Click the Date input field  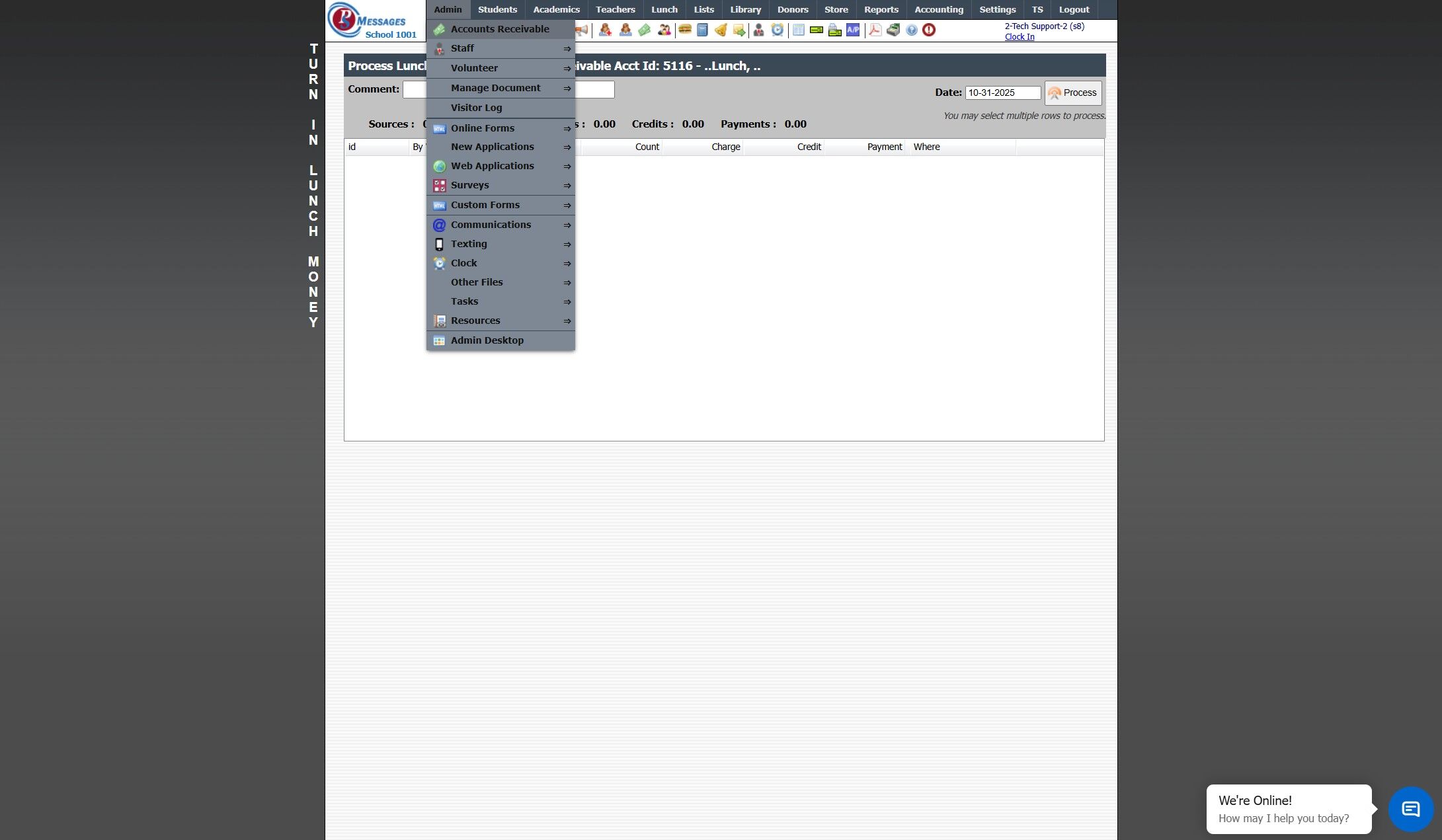1002,93
